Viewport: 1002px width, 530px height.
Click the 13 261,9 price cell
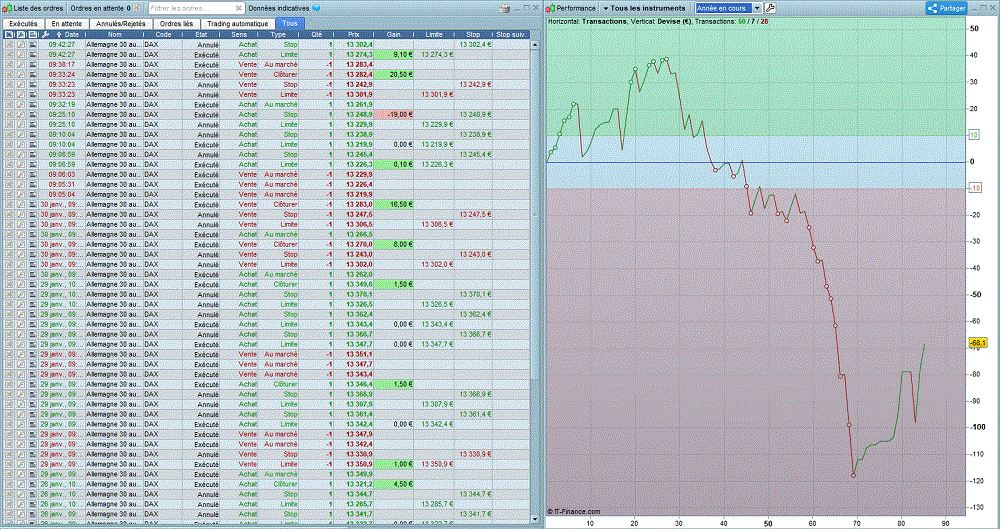click(354, 105)
